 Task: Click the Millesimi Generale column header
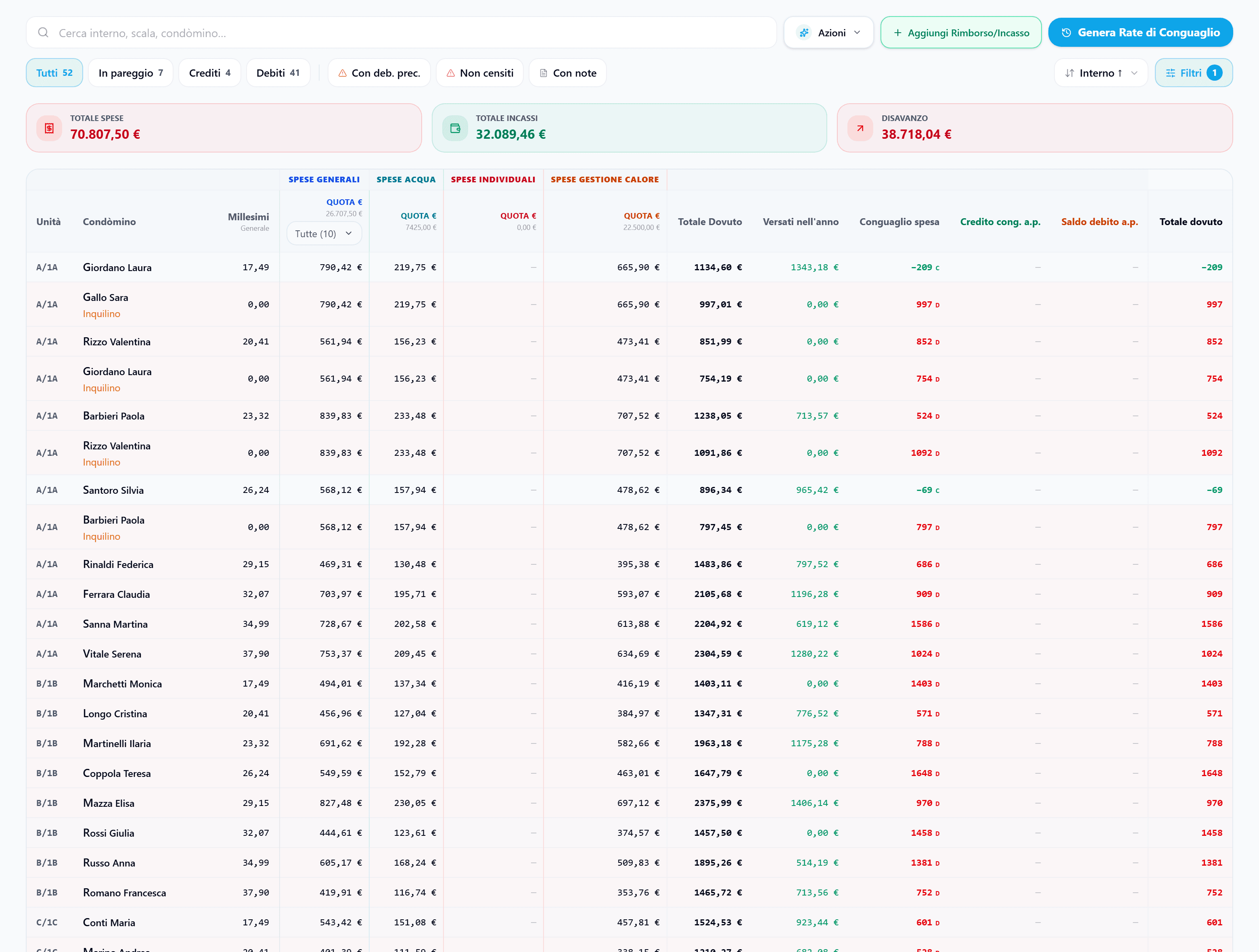(248, 221)
